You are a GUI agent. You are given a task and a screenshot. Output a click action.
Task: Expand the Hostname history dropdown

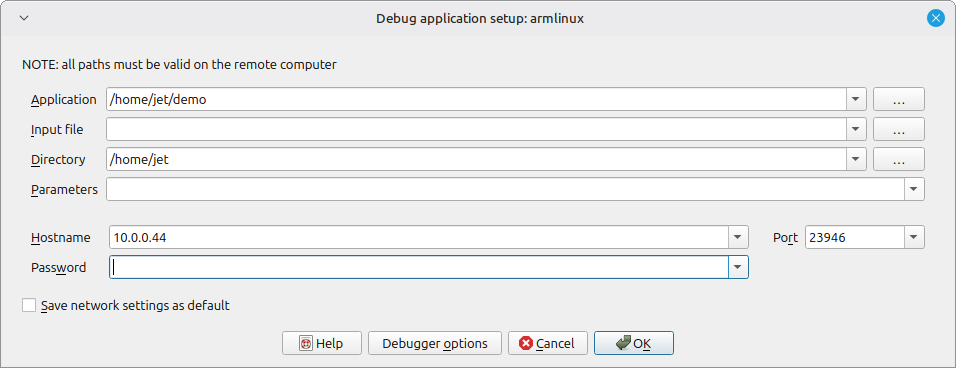point(738,237)
